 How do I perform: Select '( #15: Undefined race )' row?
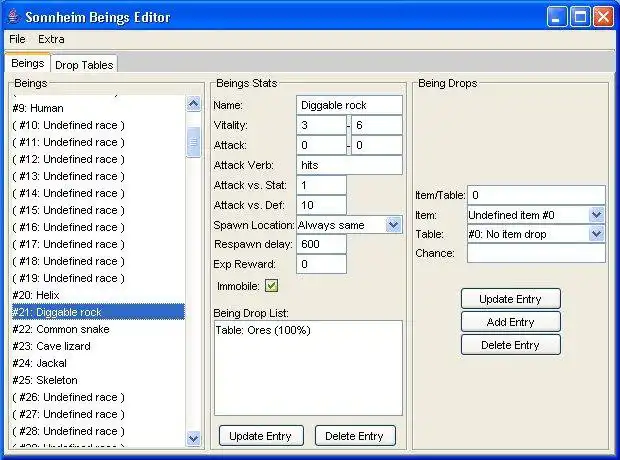98,210
